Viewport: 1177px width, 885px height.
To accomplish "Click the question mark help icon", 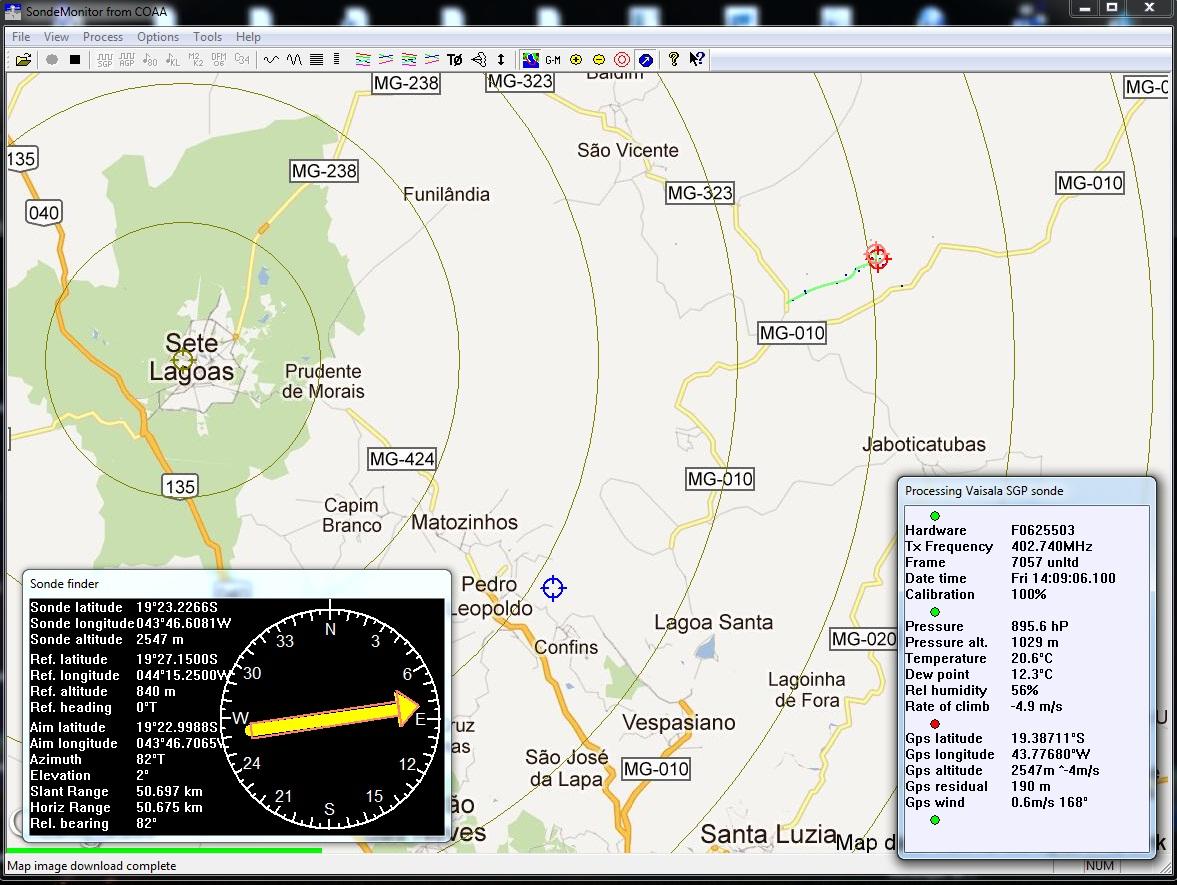I will coord(673,59).
